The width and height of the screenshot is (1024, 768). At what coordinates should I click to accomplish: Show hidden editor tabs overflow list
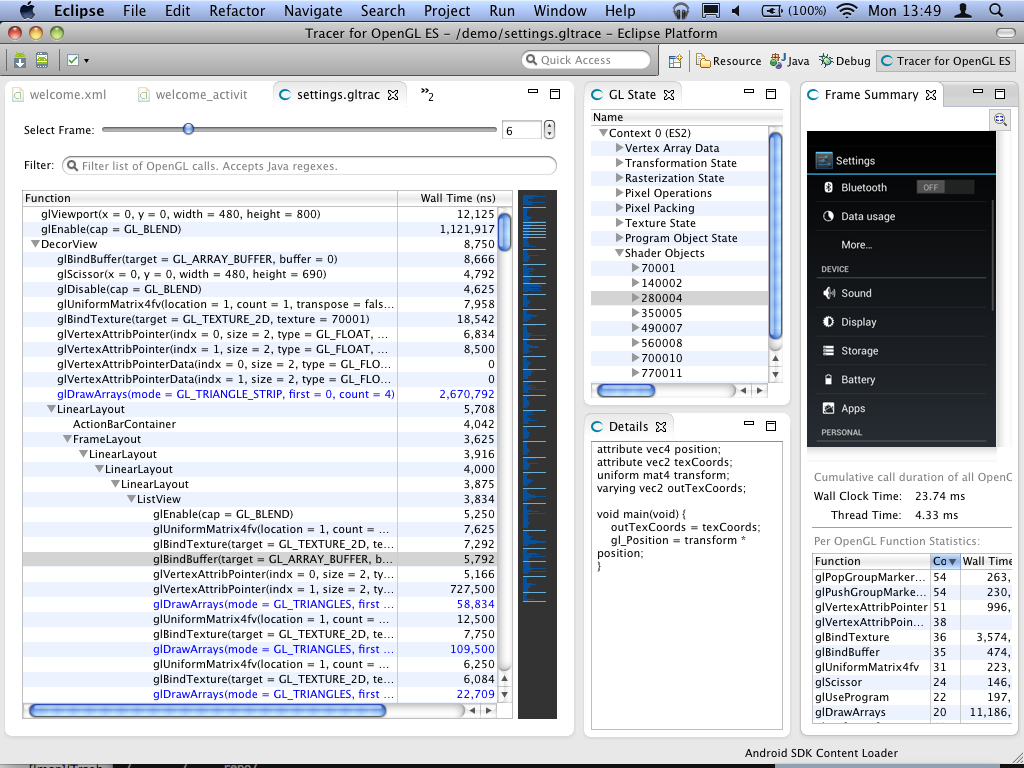[427, 95]
